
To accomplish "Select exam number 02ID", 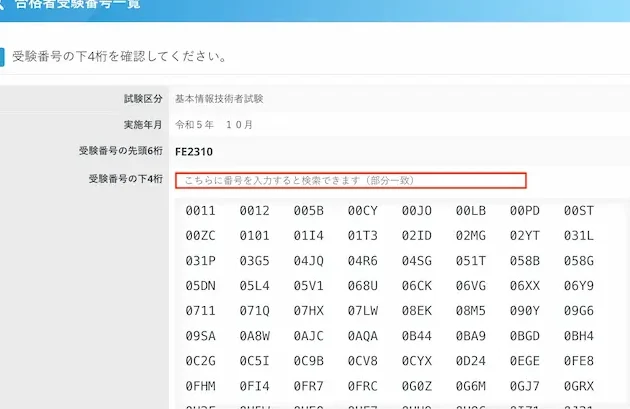I will pyautogui.click(x=417, y=236).
